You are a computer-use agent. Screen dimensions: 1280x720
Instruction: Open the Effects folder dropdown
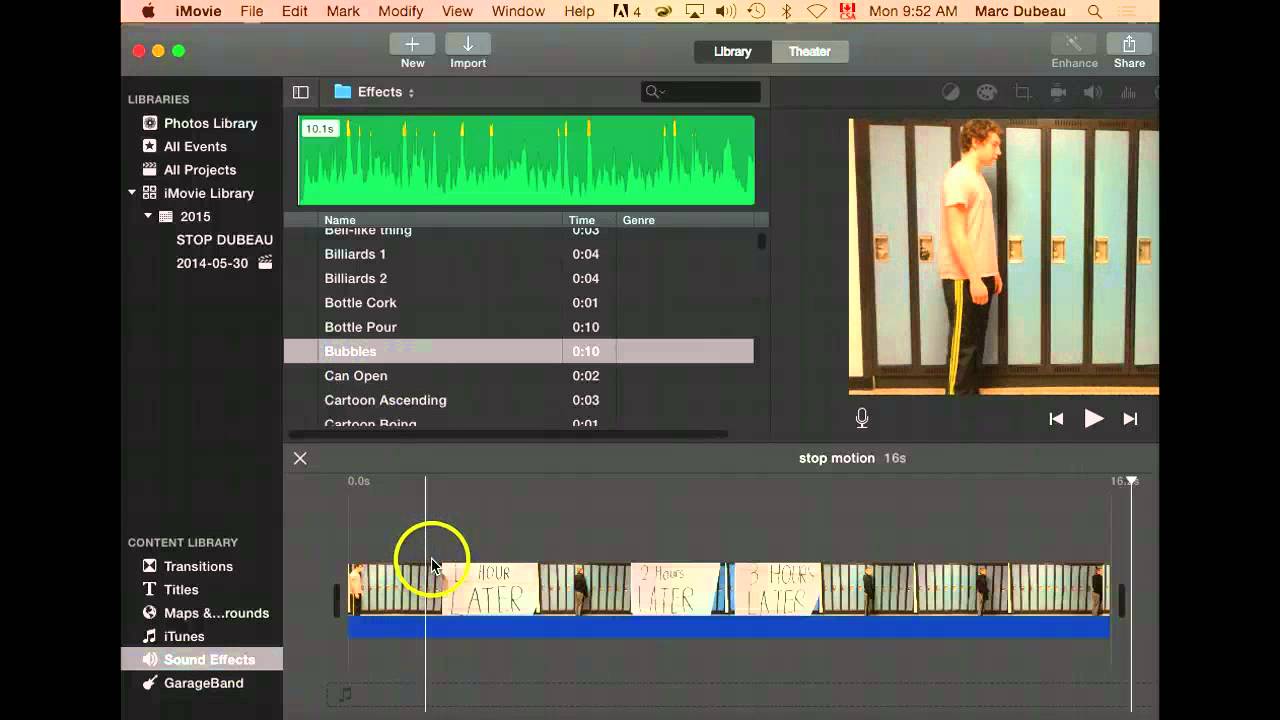pos(374,92)
